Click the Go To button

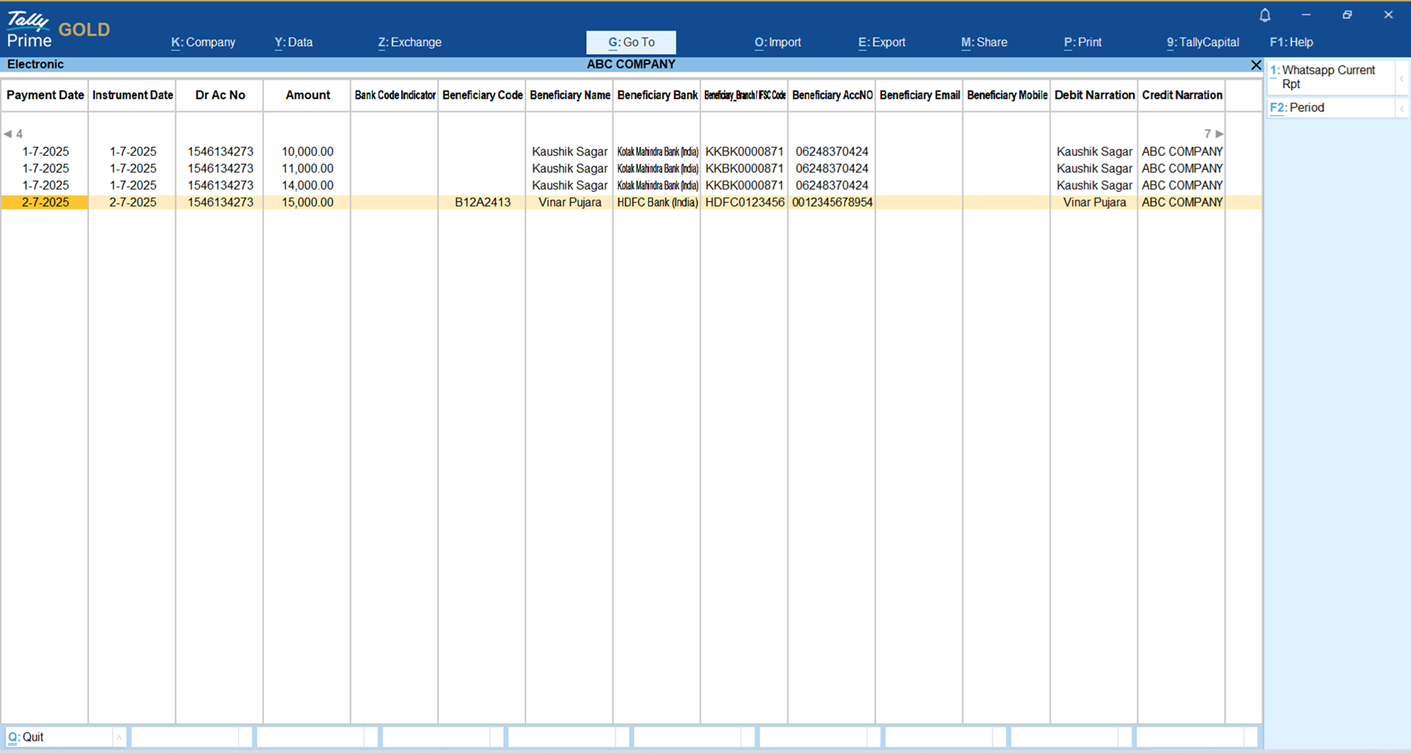pos(631,43)
